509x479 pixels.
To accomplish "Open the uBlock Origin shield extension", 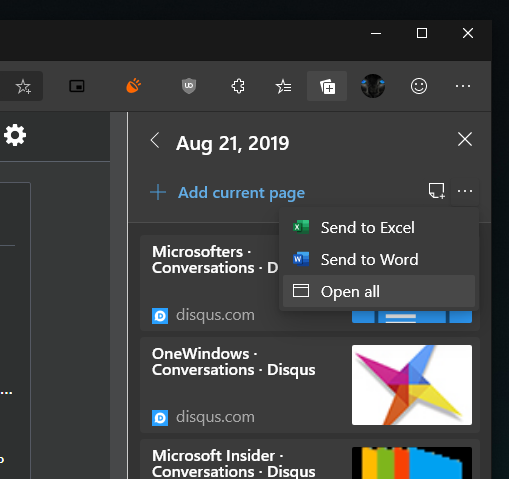I will (x=189, y=86).
